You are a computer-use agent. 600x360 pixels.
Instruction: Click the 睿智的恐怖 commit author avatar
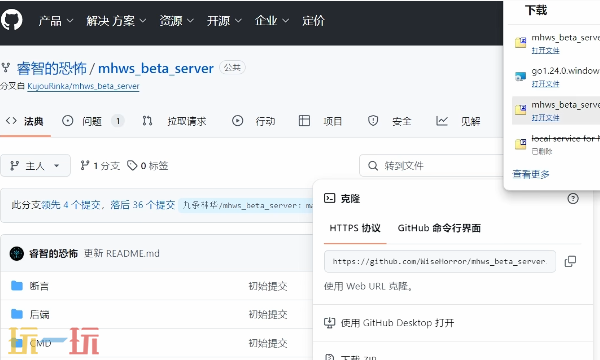coord(16,253)
